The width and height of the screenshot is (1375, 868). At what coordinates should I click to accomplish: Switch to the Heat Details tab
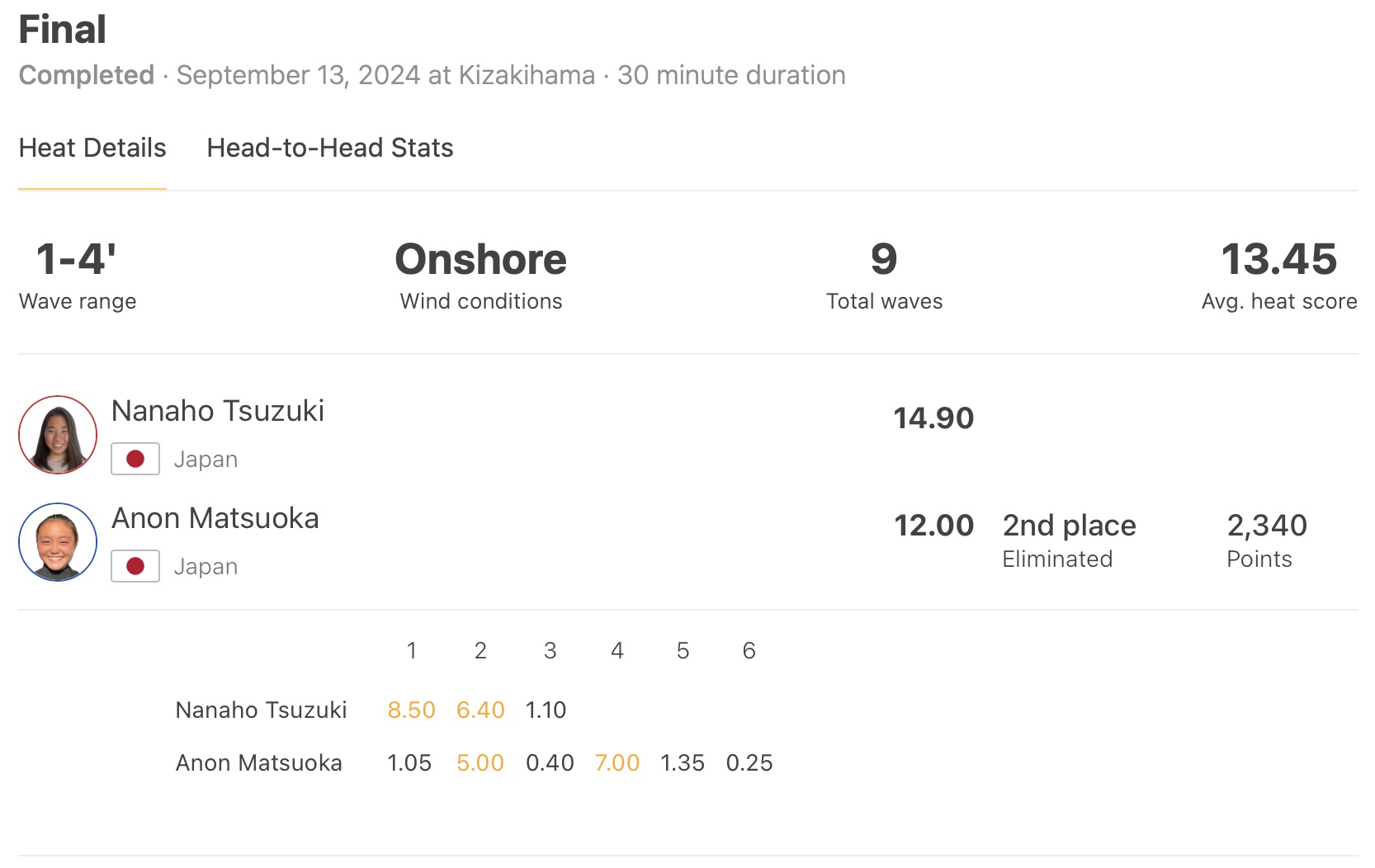pos(92,149)
